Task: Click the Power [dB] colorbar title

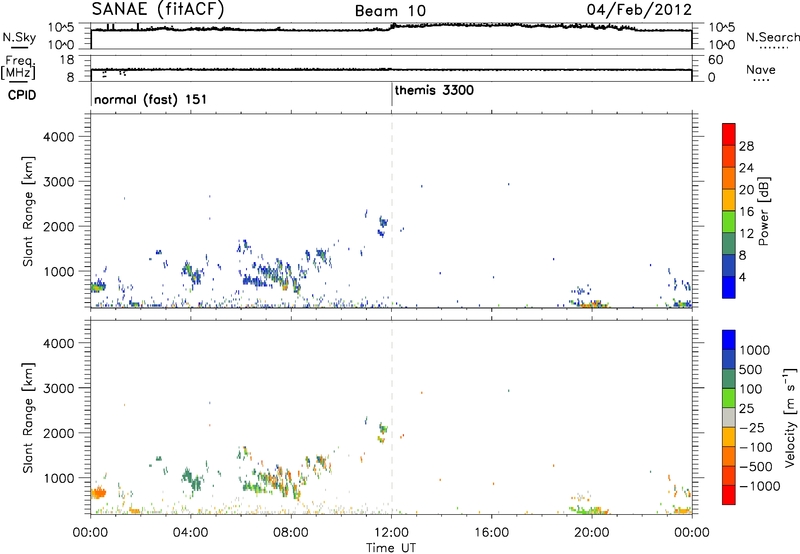Action: (764, 211)
